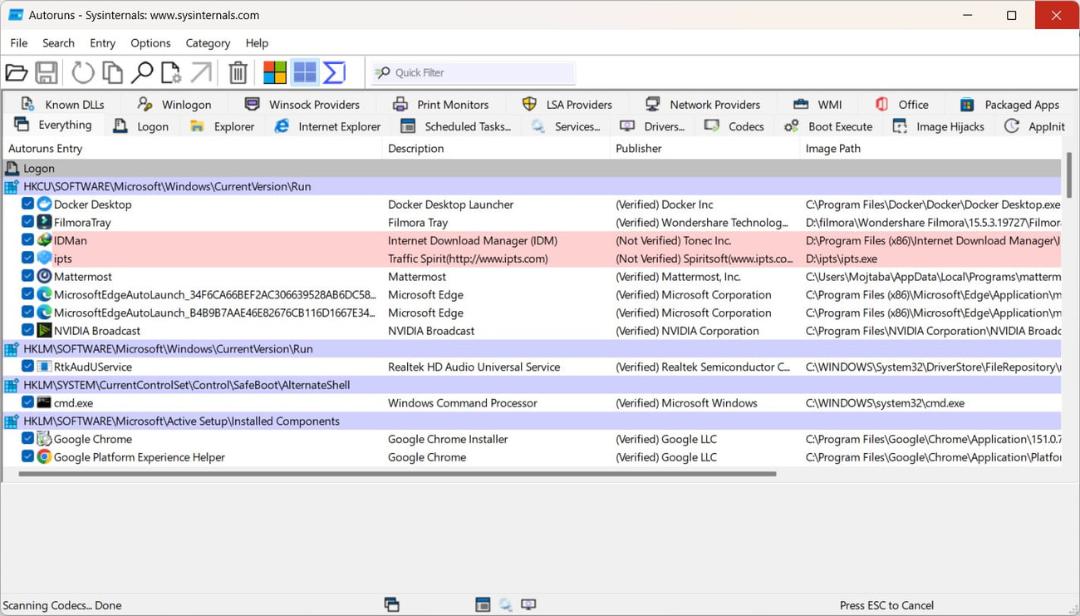Switch to the WMI tab
Image resolution: width=1080 pixels, height=616 pixels.
click(x=818, y=104)
